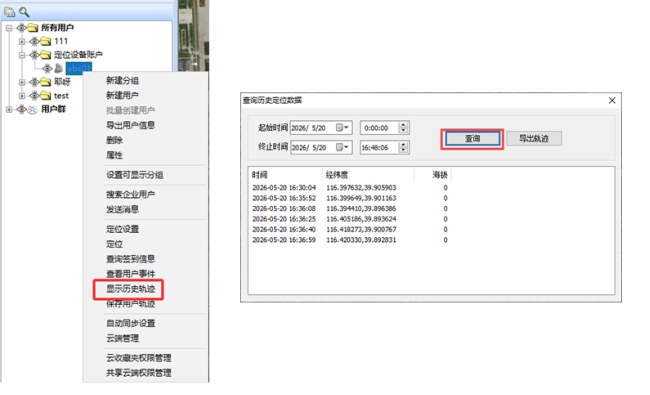This screenshot has height=395, width=650.
Task: Click folder icon of the 111 group
Action: click(x=46, y=41)
